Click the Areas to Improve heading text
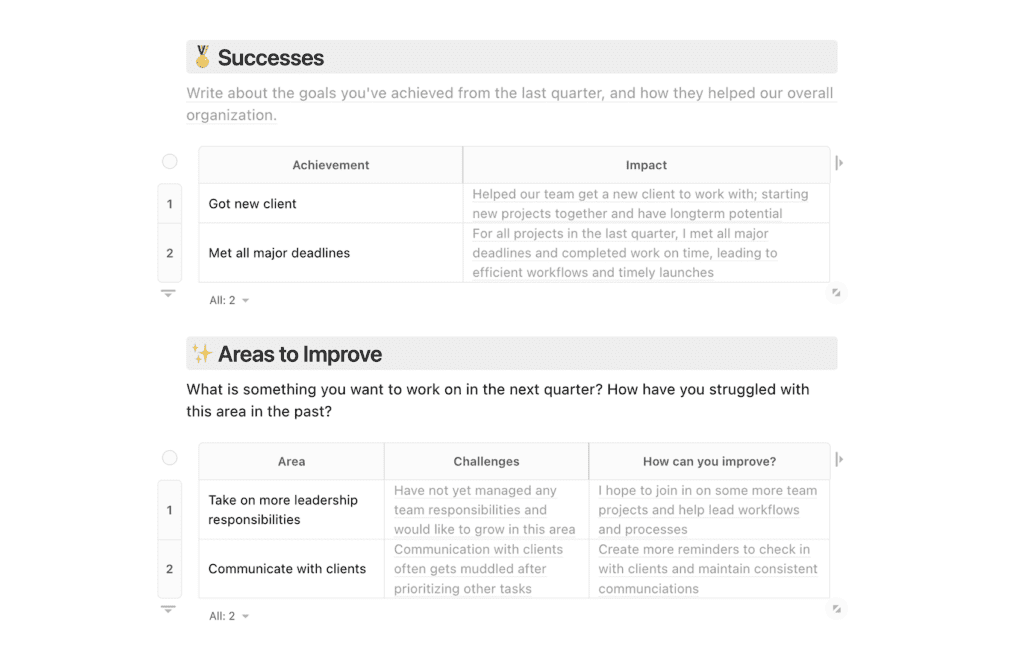This screenshot has width=1024, height=663. click(297, 353)
